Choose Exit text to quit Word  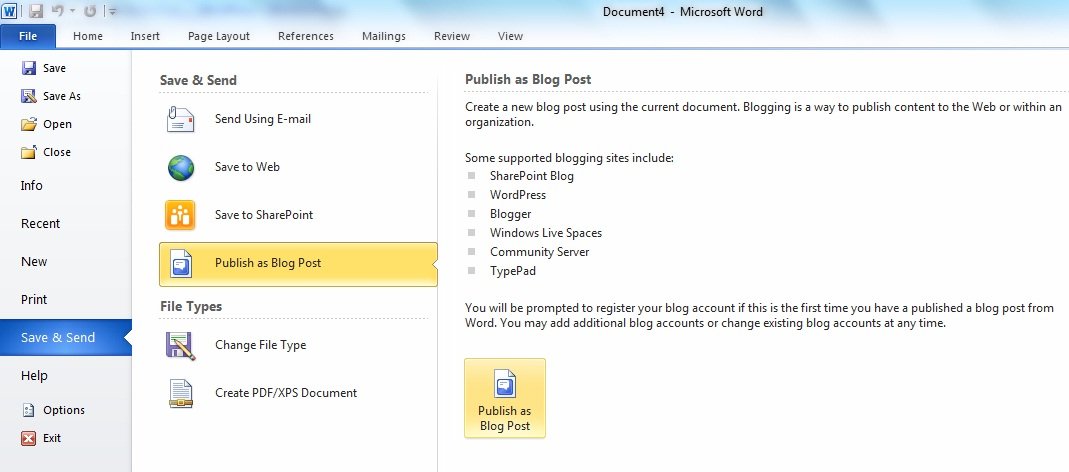click(x=52, y=438)
